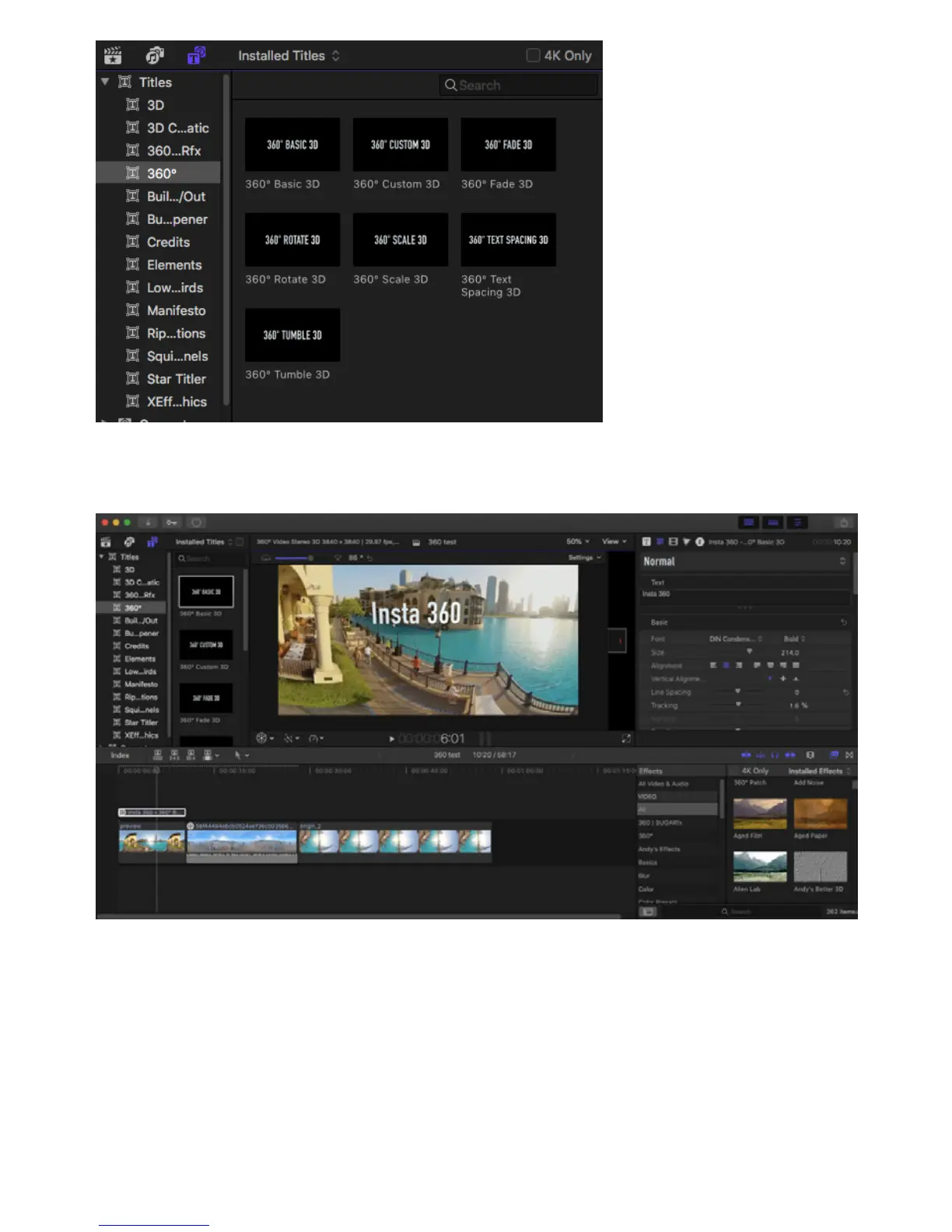Toggle the browser visibility button in the top-right toolbar
Screen dimensions: 952x1232
click(x=749, y=523)
